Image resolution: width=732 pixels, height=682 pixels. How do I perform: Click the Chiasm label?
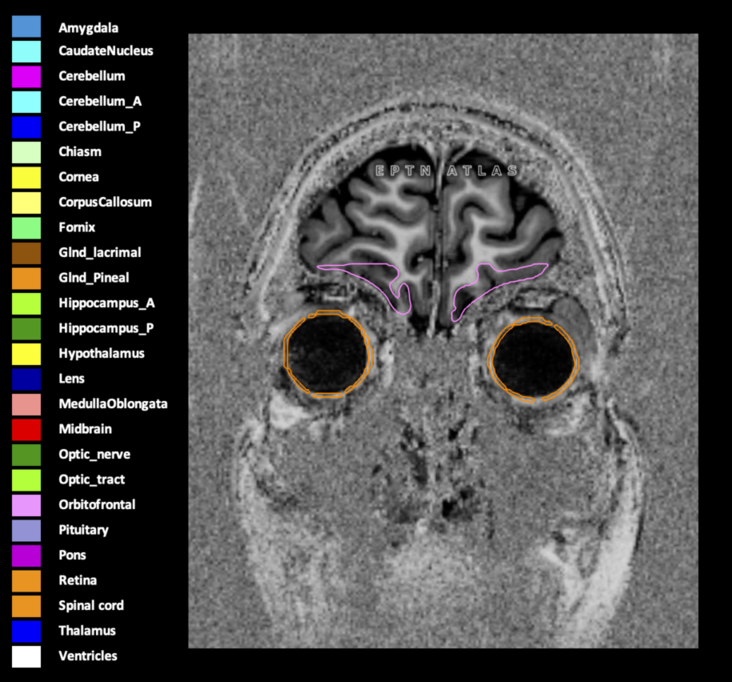coord(80,152)
